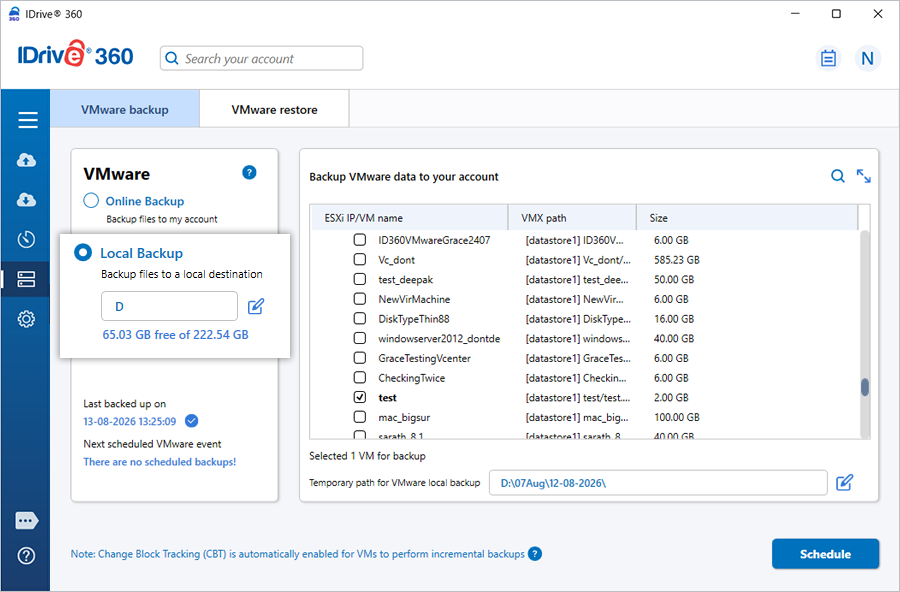Edit temporary path for VMware backup

[844, 482]
